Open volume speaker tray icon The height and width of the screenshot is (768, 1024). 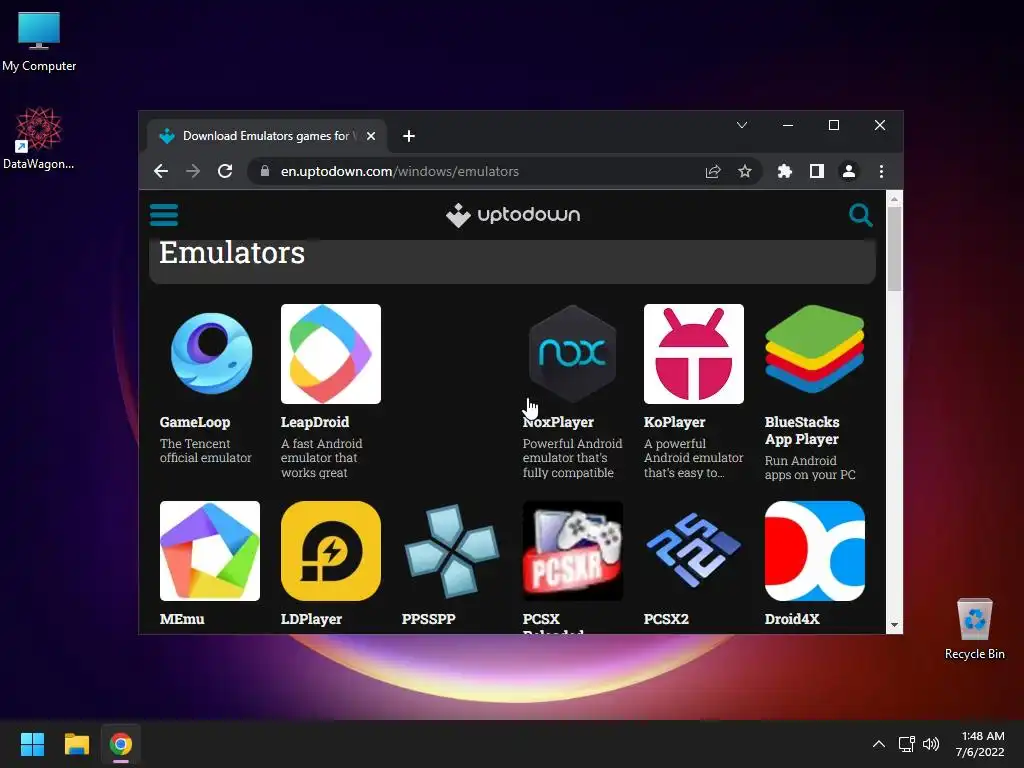931,744
